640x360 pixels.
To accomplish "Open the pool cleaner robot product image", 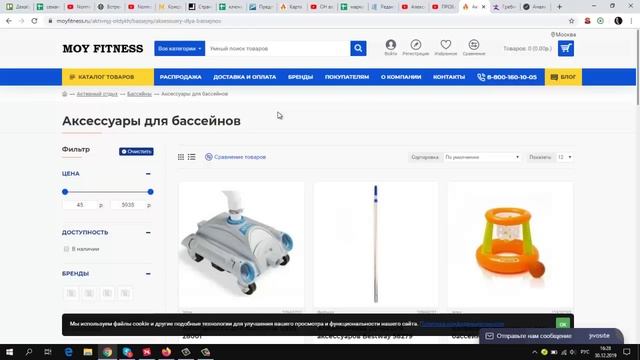I will click(241, 245).
